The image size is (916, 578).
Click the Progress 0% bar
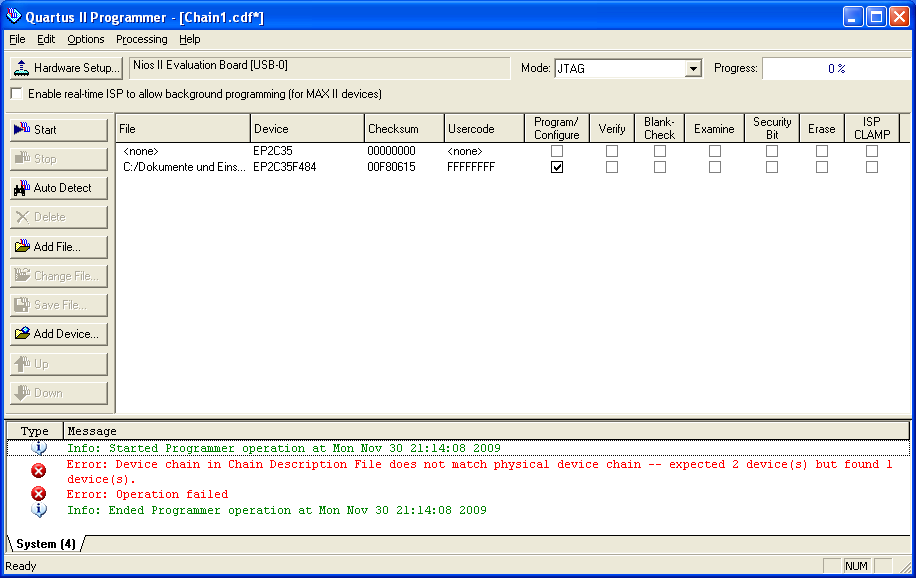pos(838,68)
